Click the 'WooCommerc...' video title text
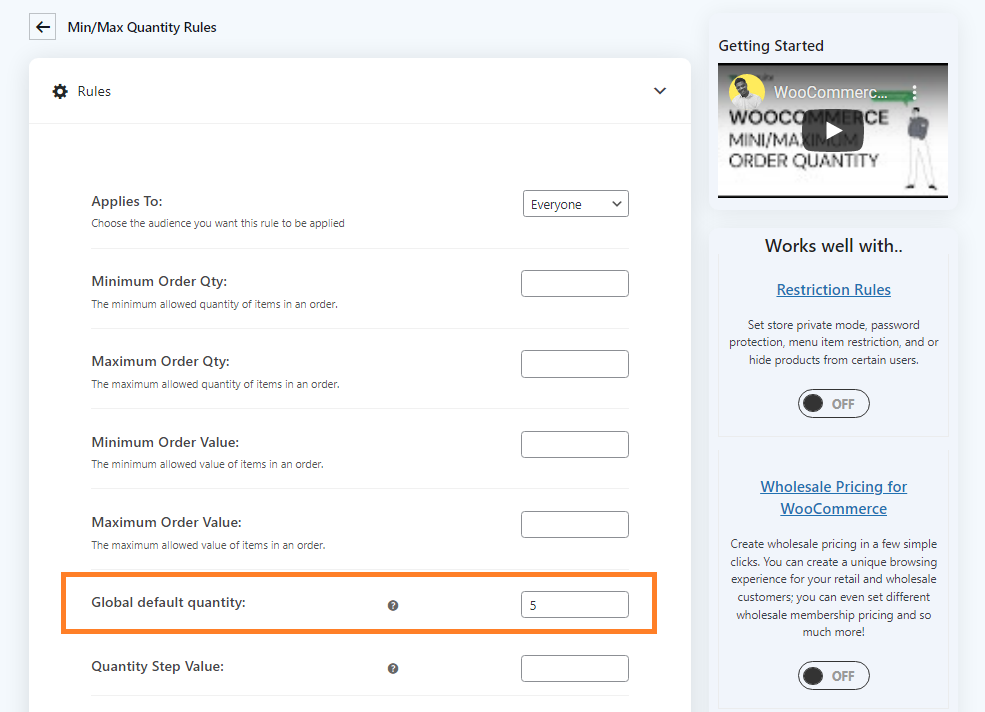Image resolution: width=985 pixels, height=712 pixels. pyautogui.click(x=830, y=92)
